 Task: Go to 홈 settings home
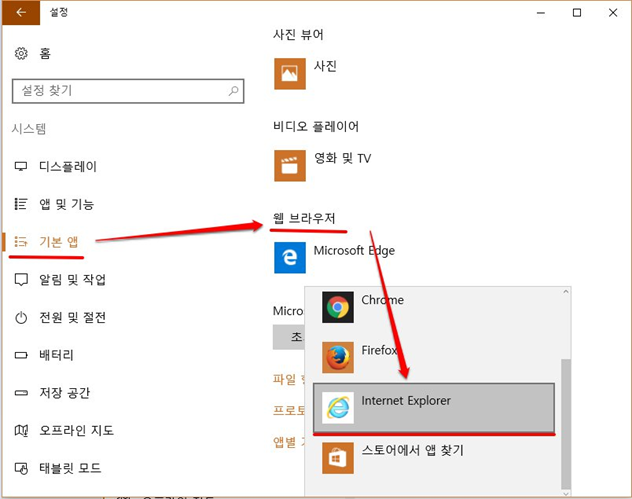(45, 53)
